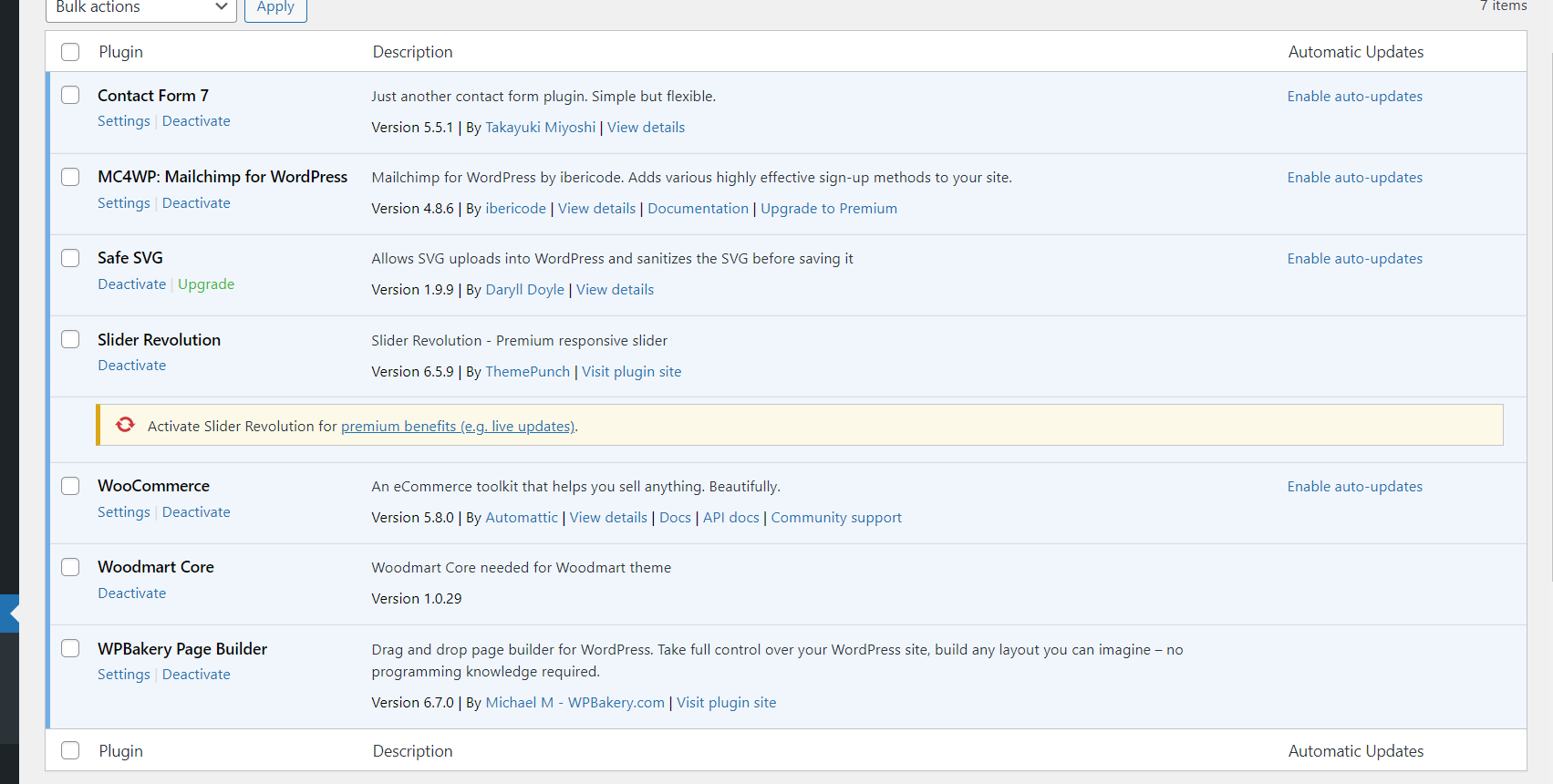Deactivate the Woodmart Core plugin

pos(132,593)
